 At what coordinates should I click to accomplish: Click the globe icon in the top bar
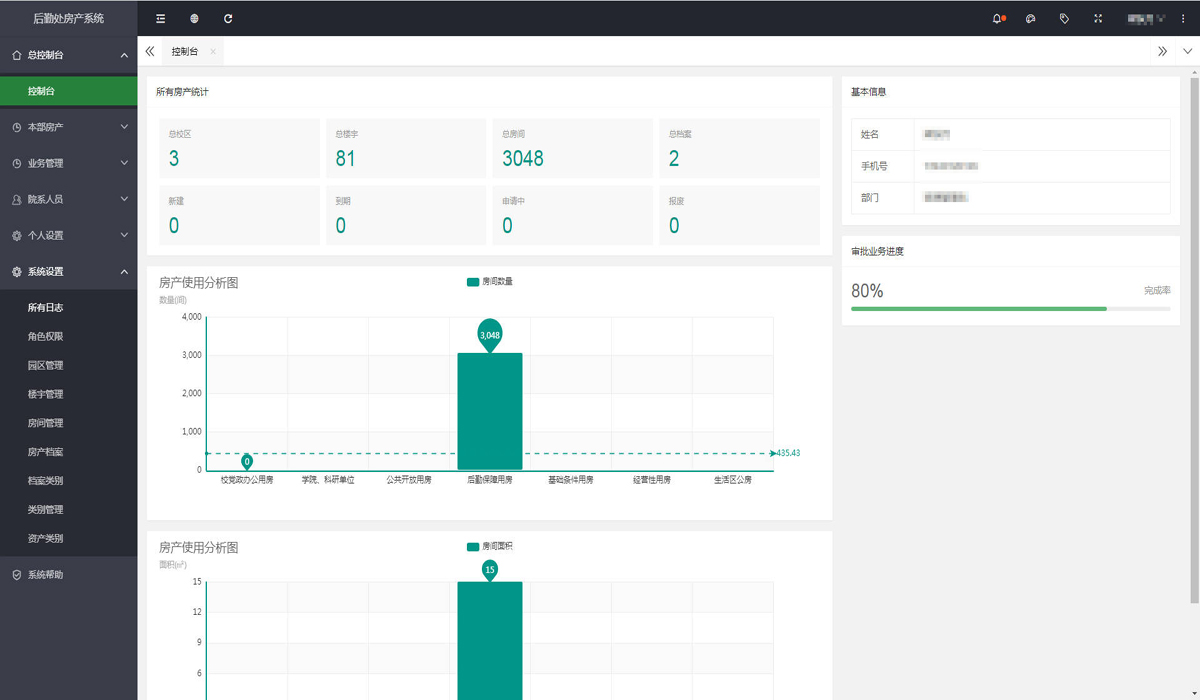pos(194,18)
